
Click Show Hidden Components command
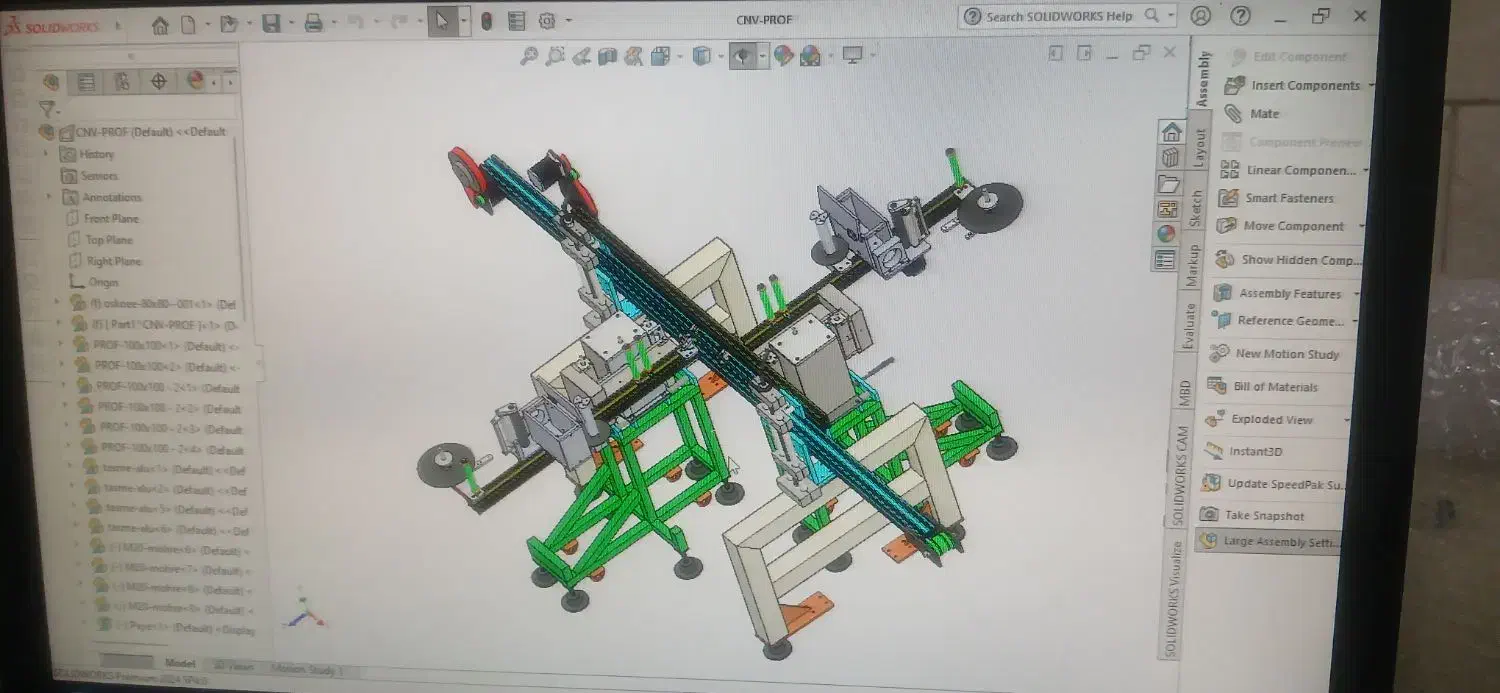[x=1287, y=259]
